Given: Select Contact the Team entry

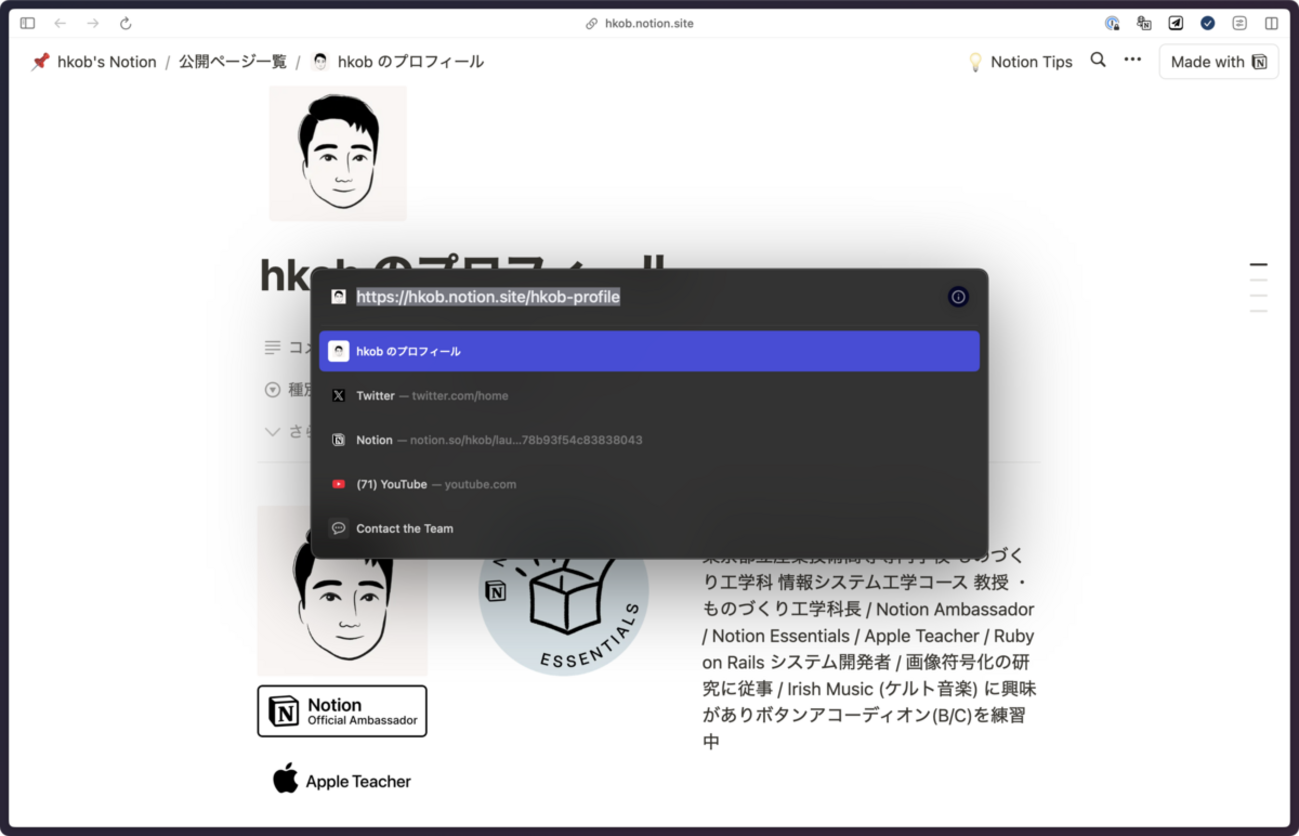Looking at the screenshot, I should (649, 528).
